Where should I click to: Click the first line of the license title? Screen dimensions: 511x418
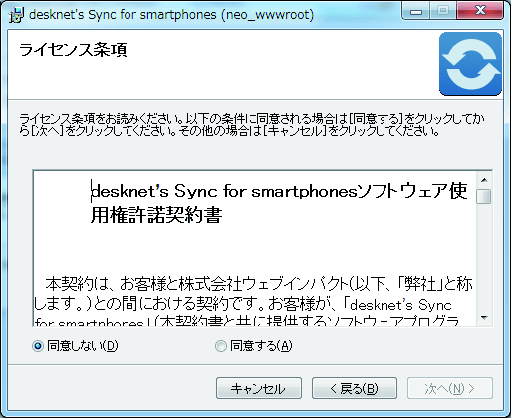point(279,191)
